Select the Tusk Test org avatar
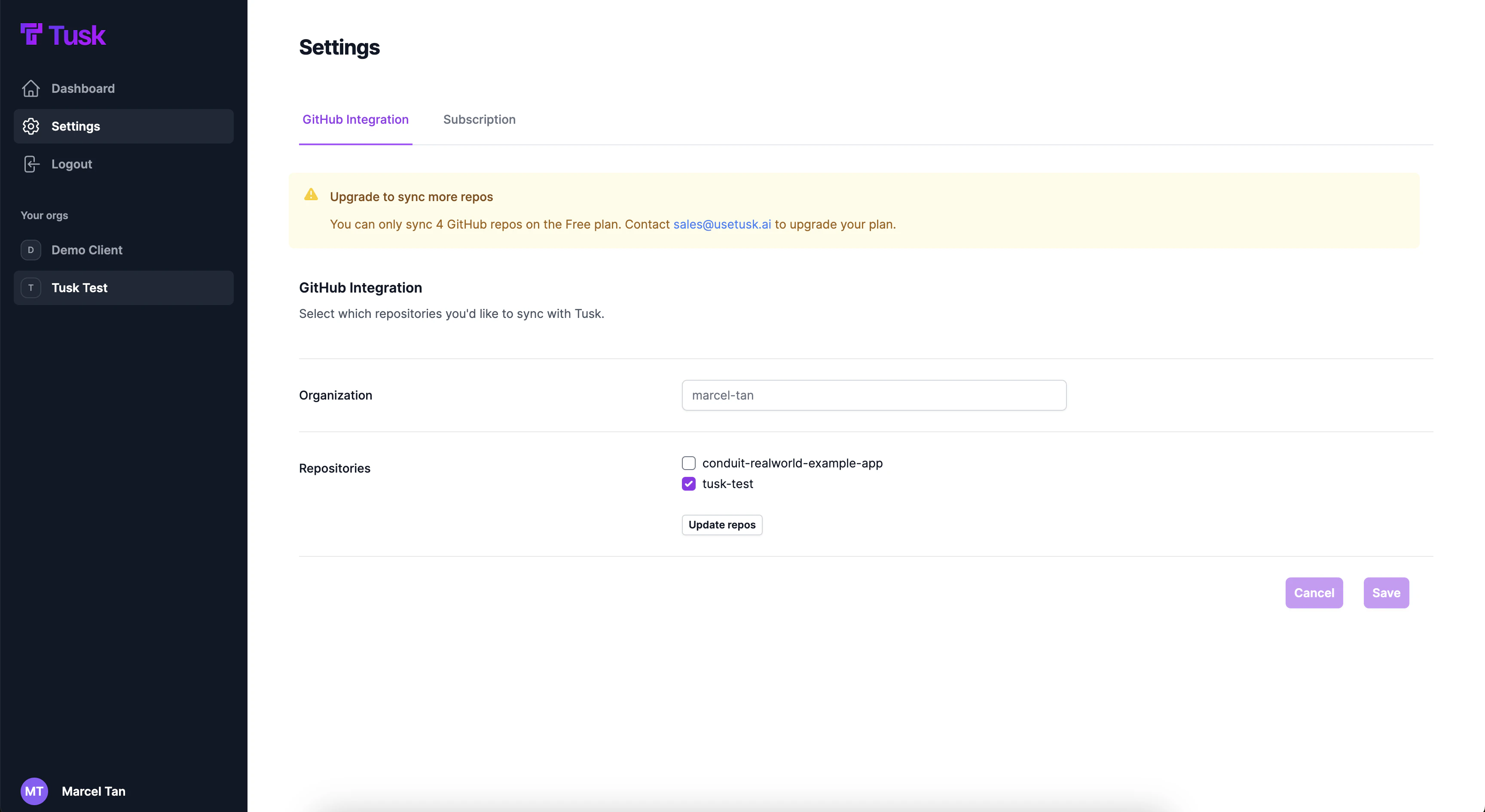The image size is (1485, 812). pos(31,287)
